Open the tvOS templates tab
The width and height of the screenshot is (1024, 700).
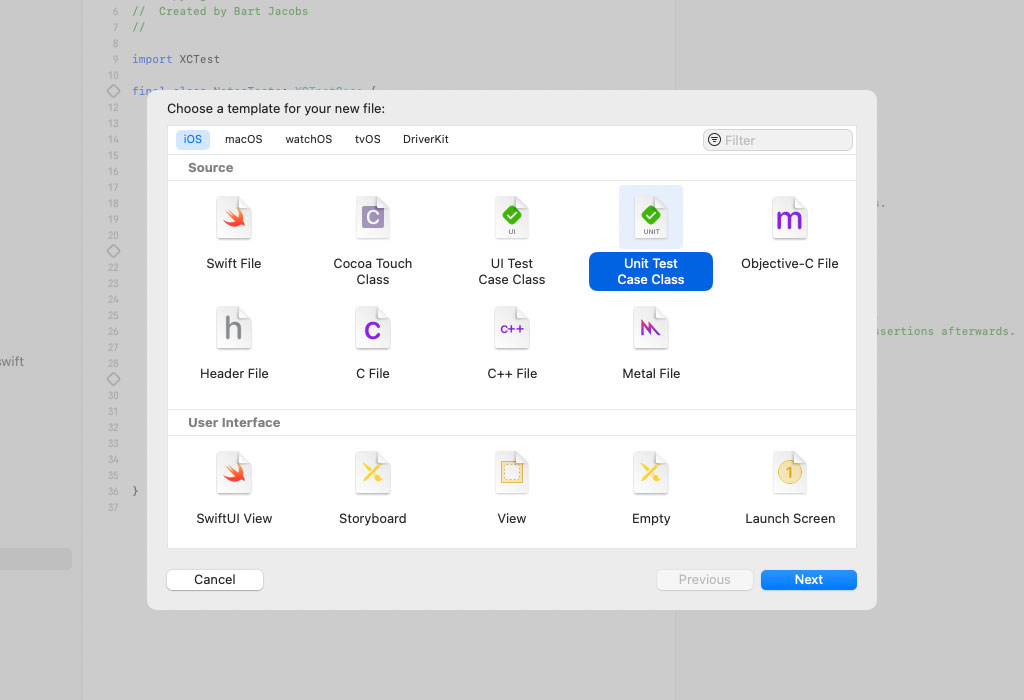(368, 140)
